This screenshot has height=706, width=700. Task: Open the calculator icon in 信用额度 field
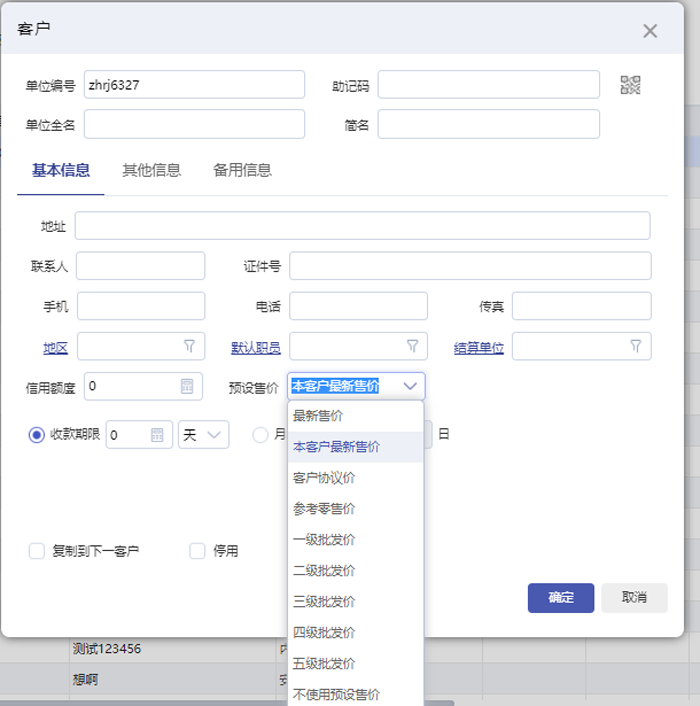pyautogui.click(x=187, y=386)
